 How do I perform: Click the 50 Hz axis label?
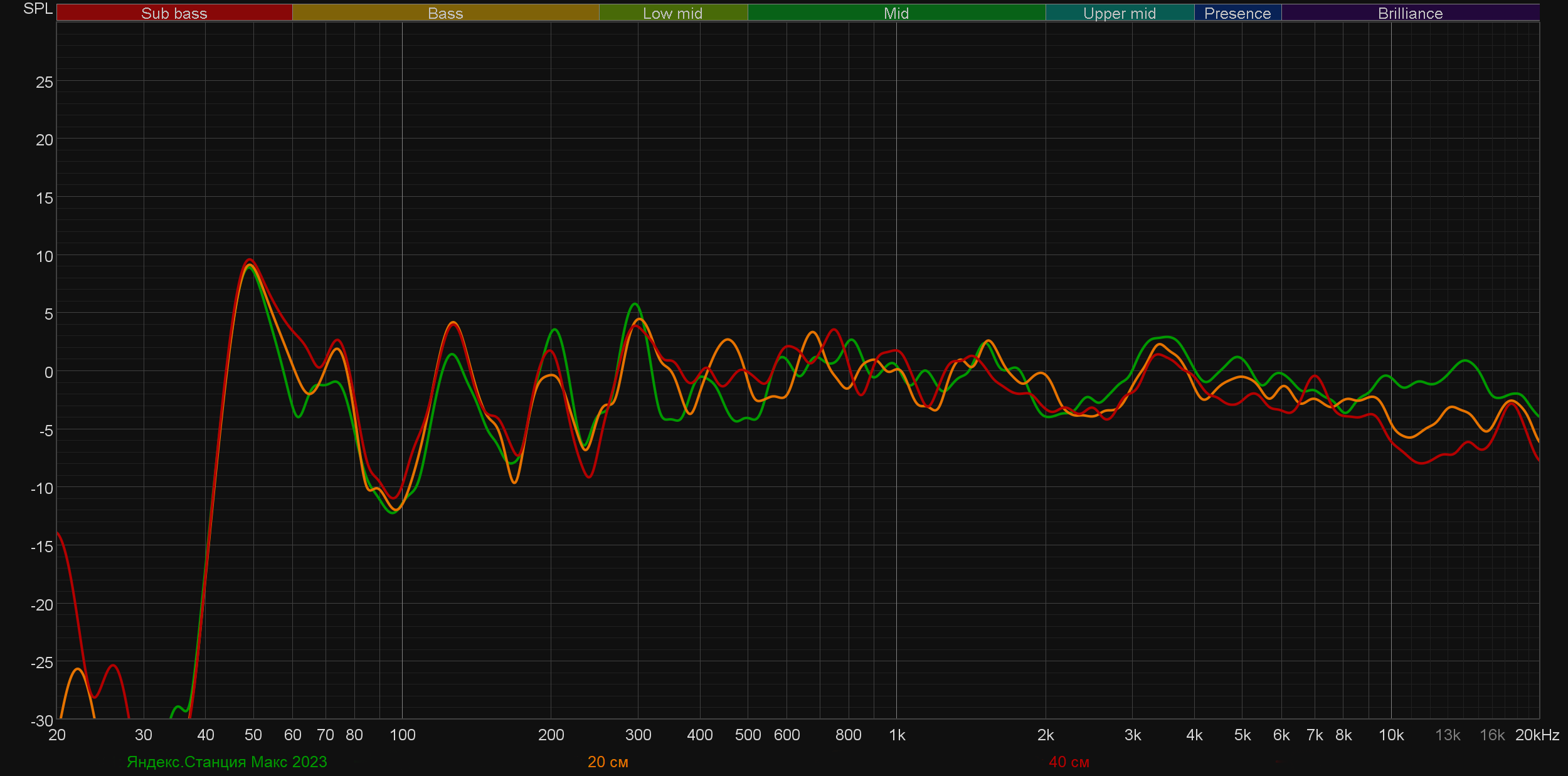253,735
